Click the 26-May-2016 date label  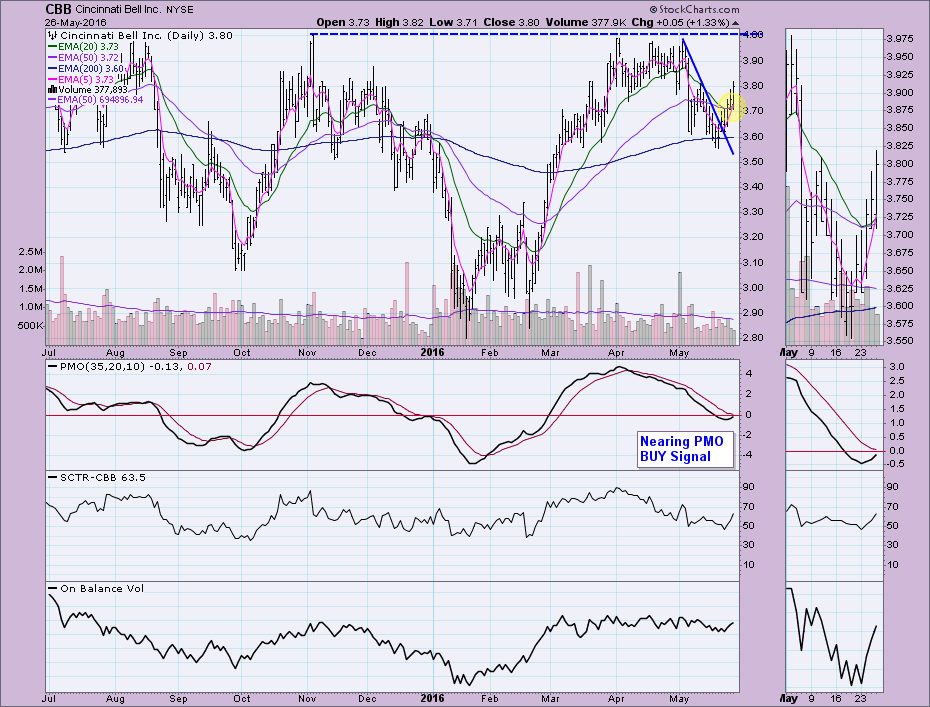click(x=75, y=23)
